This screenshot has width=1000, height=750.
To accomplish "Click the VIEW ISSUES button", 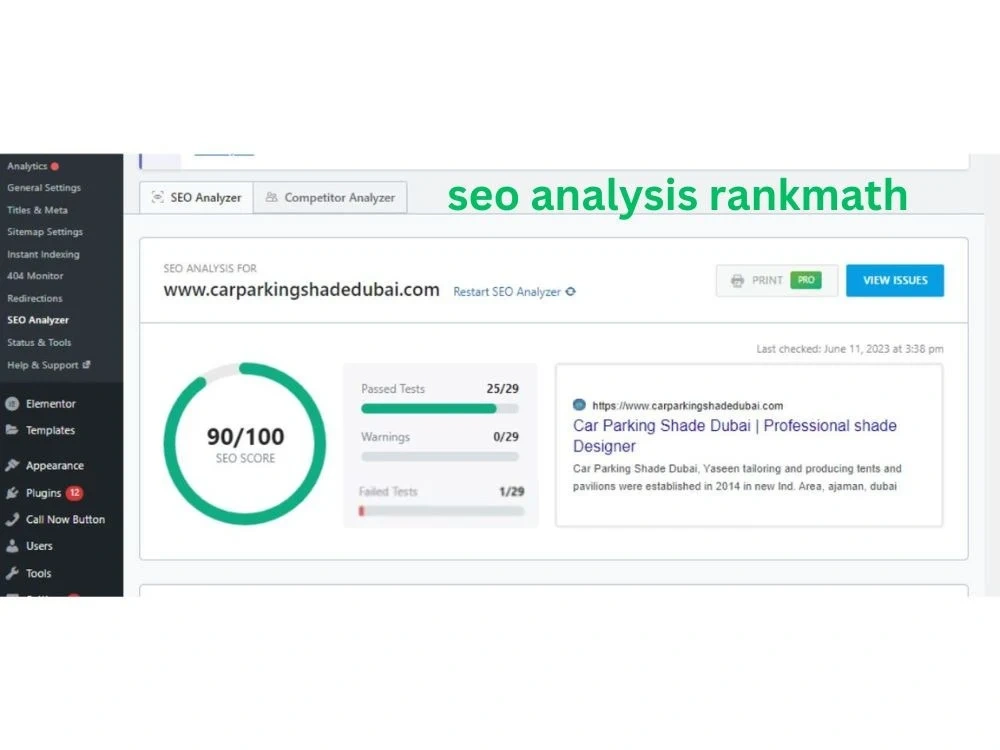I will tap(895, 281).
